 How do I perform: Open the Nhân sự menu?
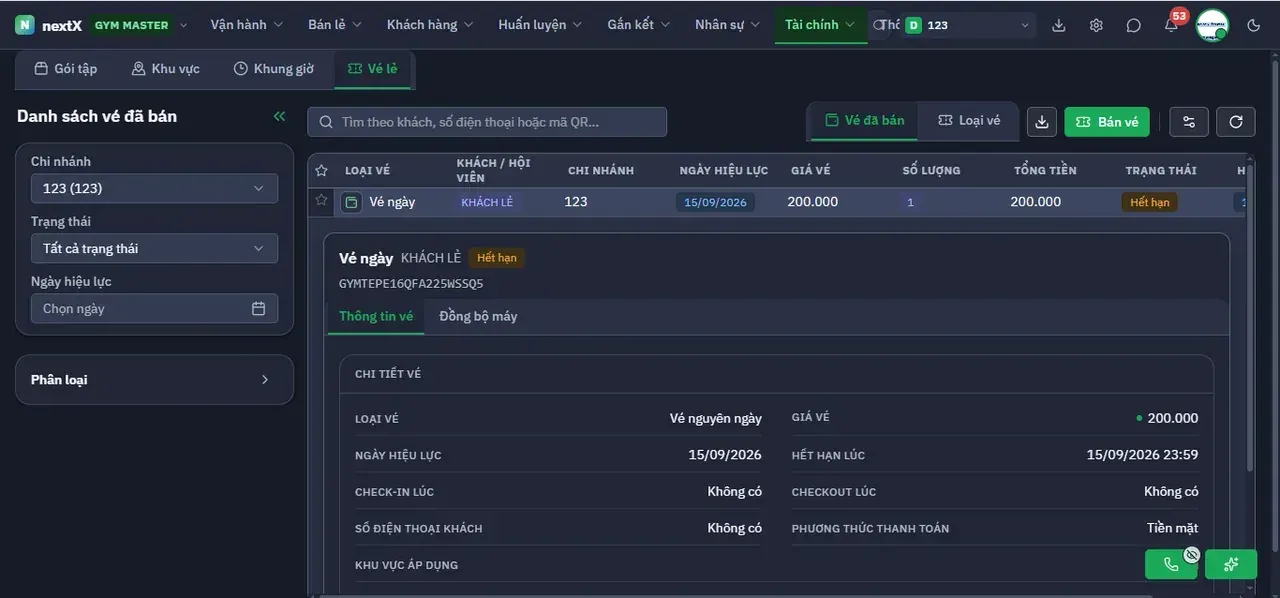click(727, 25)
